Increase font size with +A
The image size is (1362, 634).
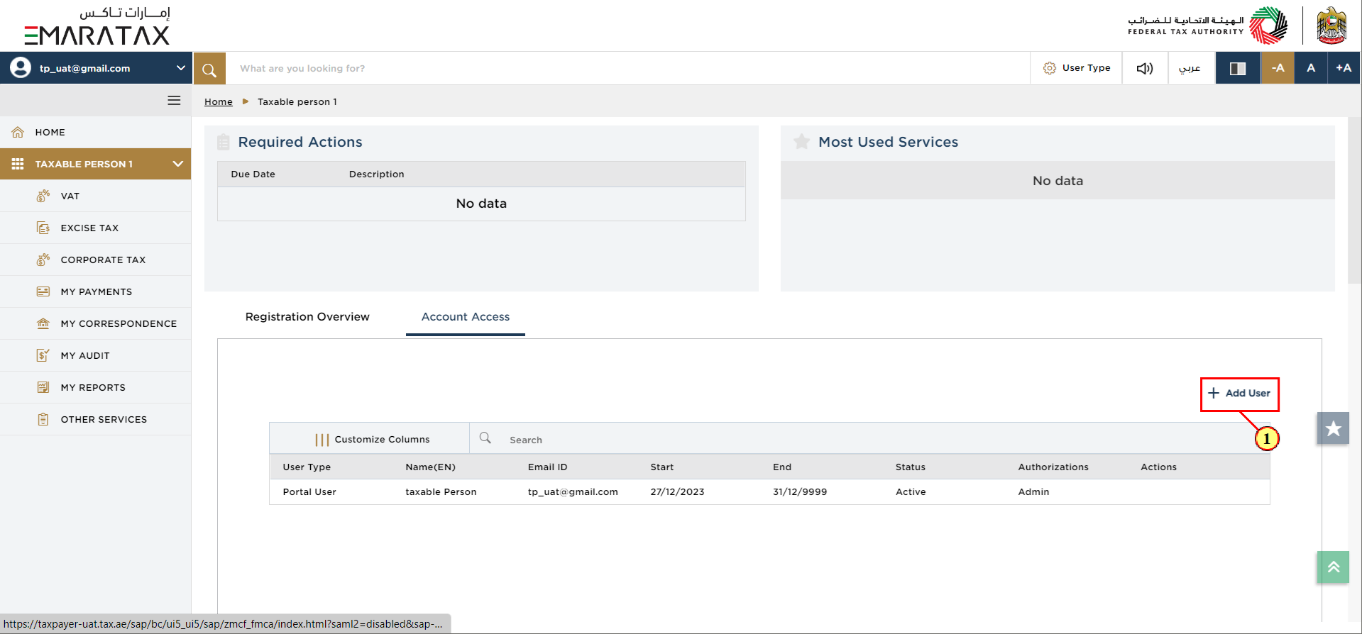pyautogui.click(x=1344, y=68)
